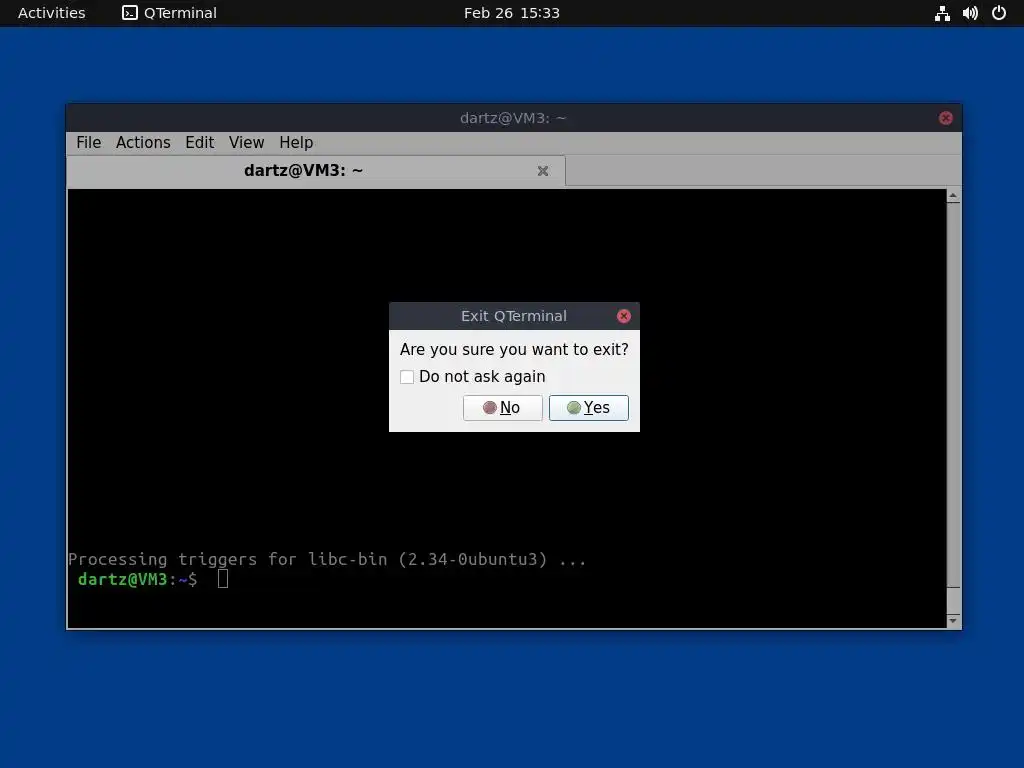The width and height of the screenshot is (1024, 768).
Task: Click the network icon in system tray
Action: click(x=942, y=13)
